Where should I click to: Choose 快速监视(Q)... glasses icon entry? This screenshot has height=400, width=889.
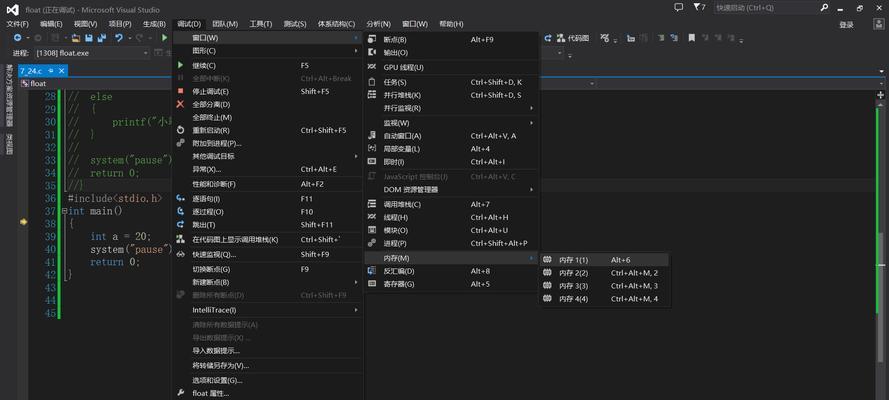[267, 254]
